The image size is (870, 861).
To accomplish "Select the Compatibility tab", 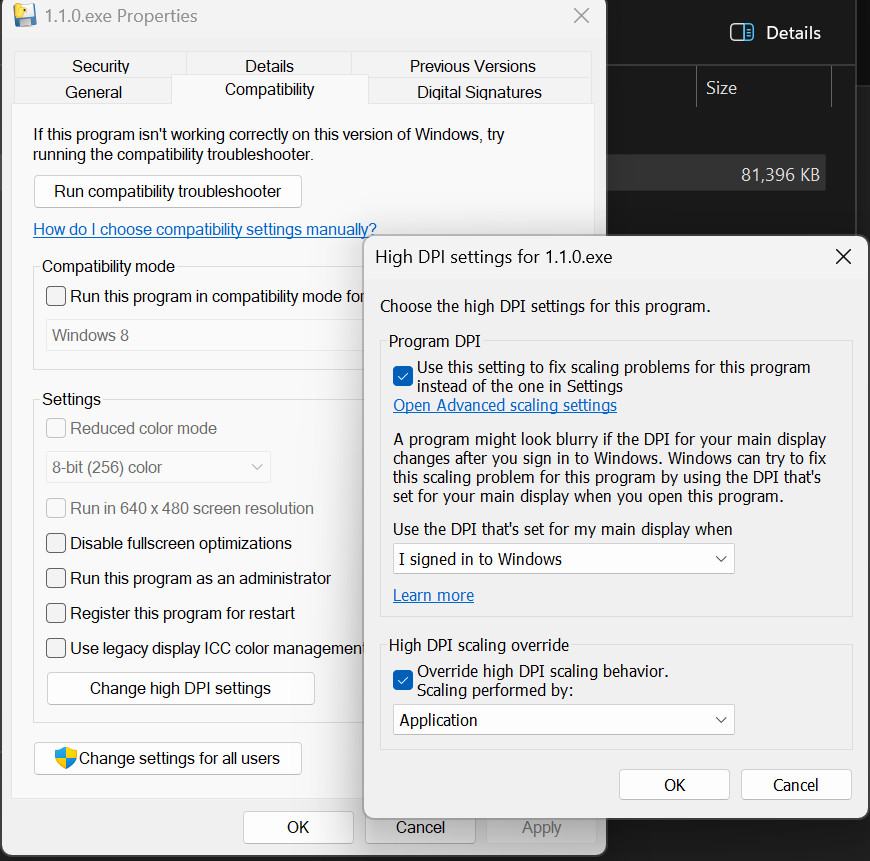I will click(x=270, y=90).
